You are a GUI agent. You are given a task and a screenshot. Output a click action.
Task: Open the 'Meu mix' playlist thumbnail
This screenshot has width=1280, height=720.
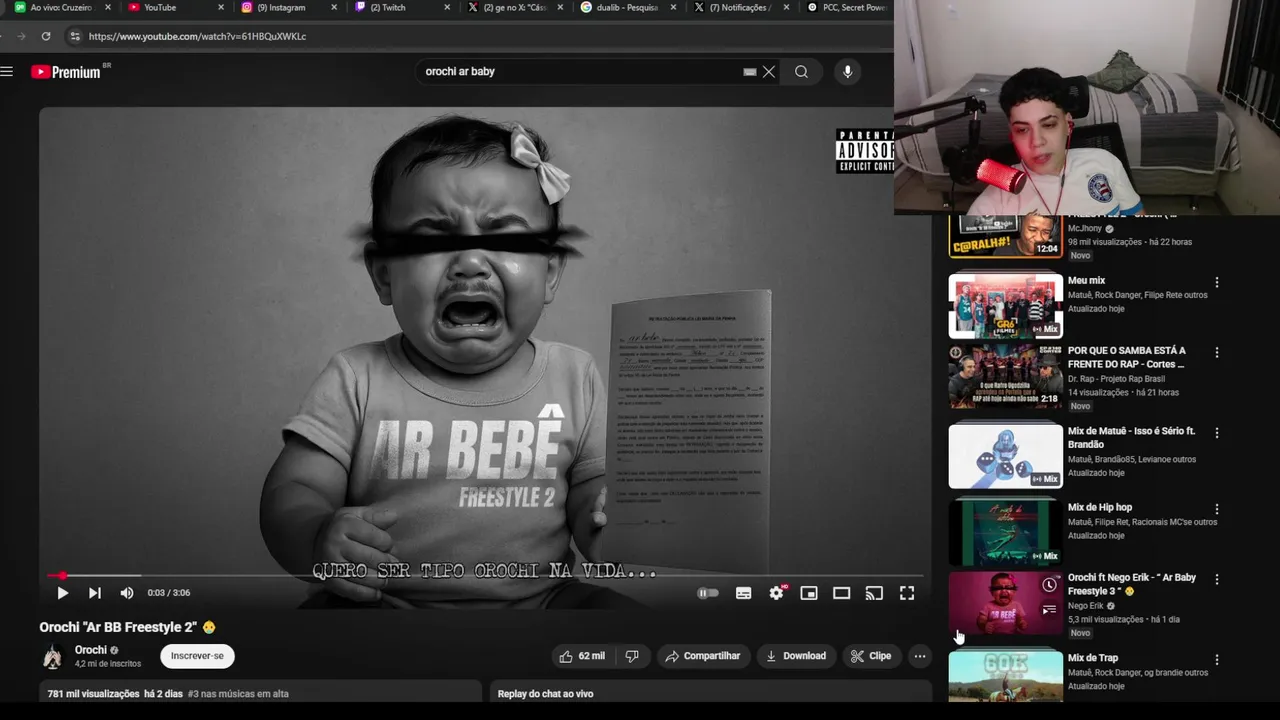point(1005,306)
